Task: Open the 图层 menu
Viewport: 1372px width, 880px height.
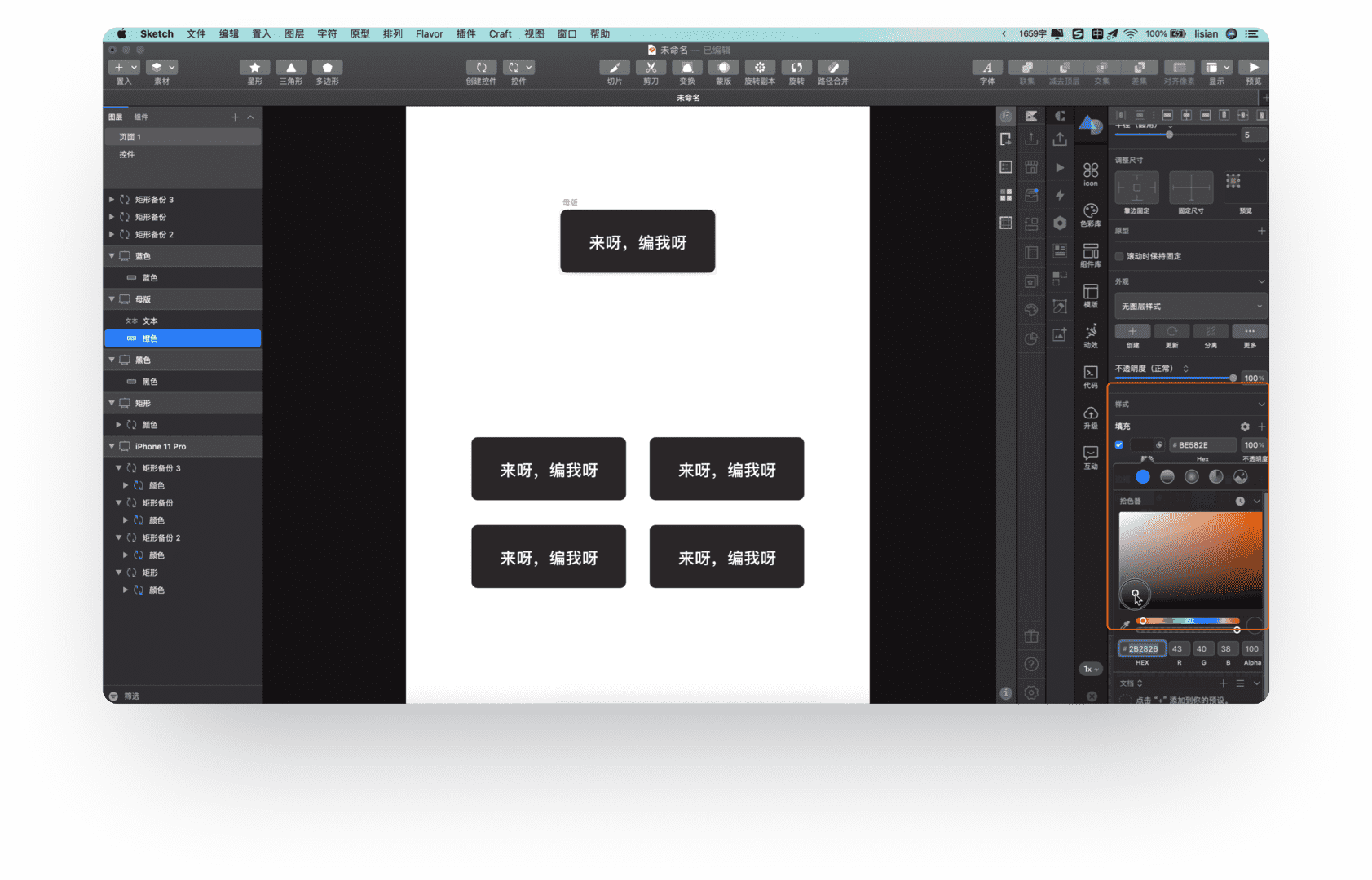Action: 294,34
